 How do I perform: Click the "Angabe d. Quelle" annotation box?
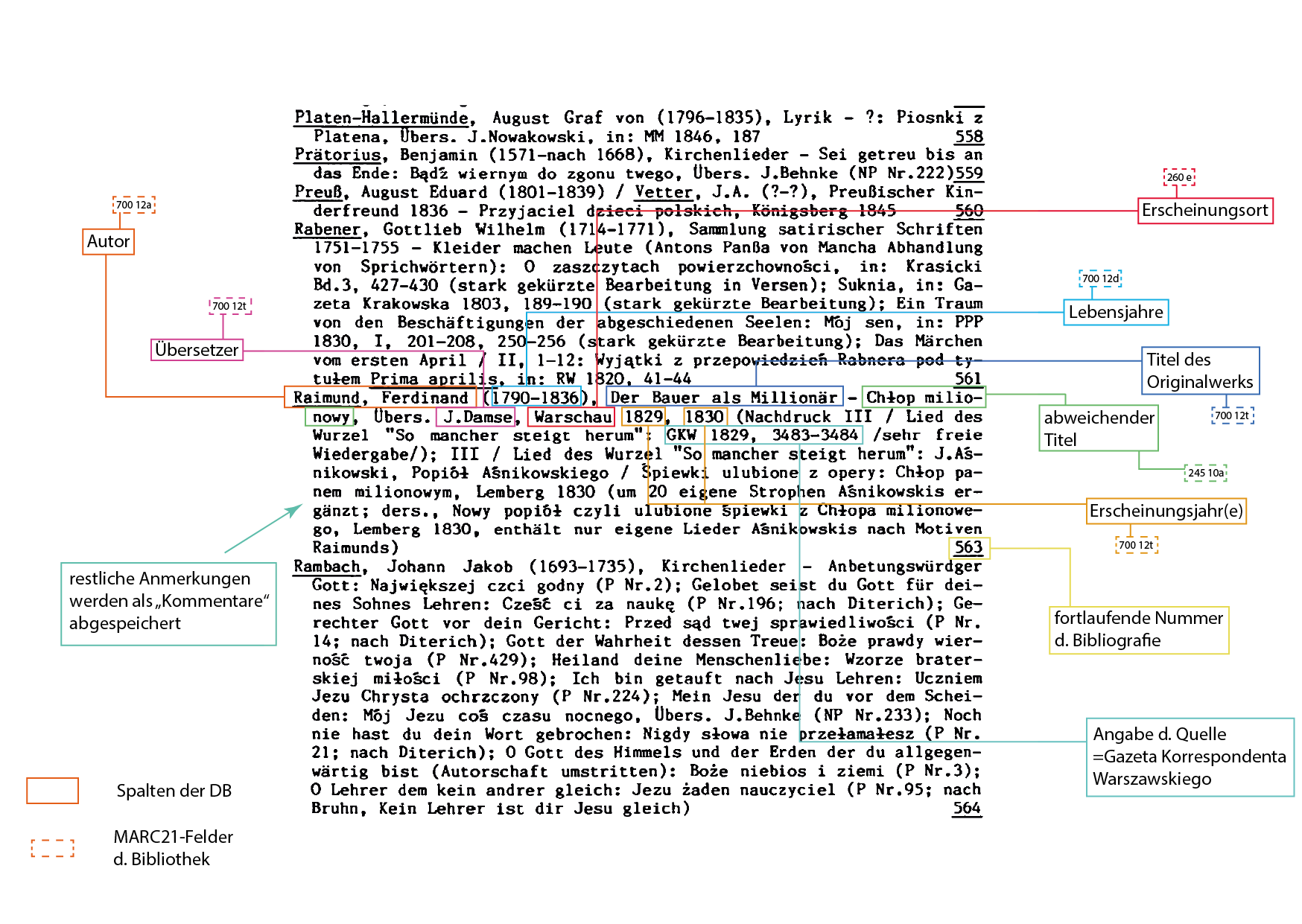pos(1190,757)
